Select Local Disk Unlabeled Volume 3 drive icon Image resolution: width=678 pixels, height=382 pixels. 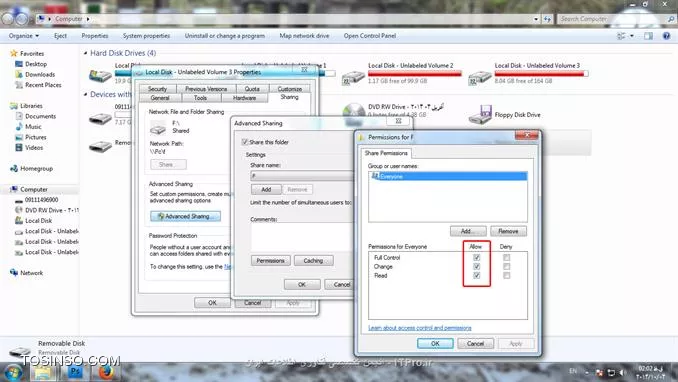pos(480,77)
